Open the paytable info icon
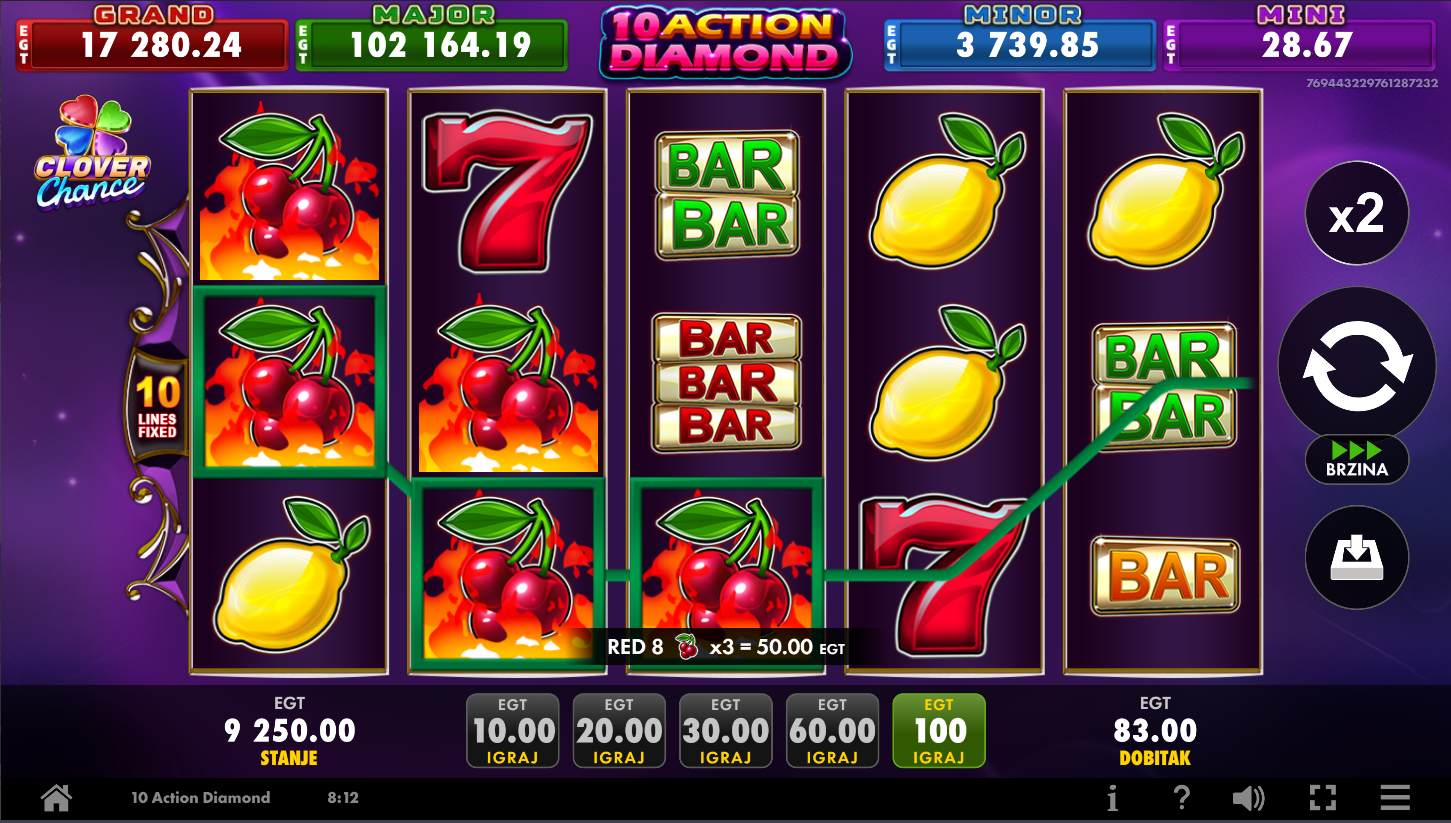1451x823 pixels. [1112, 798]
